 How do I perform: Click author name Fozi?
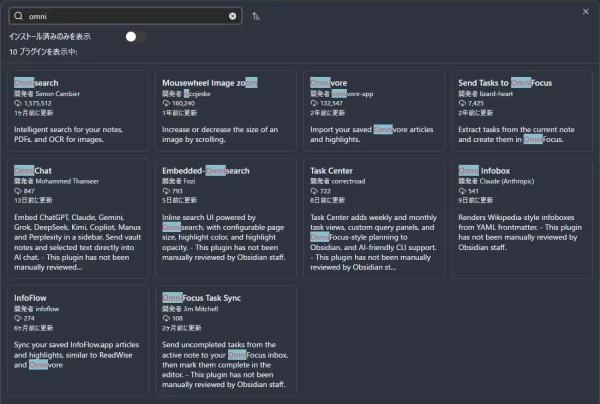(x=189, y=181)
